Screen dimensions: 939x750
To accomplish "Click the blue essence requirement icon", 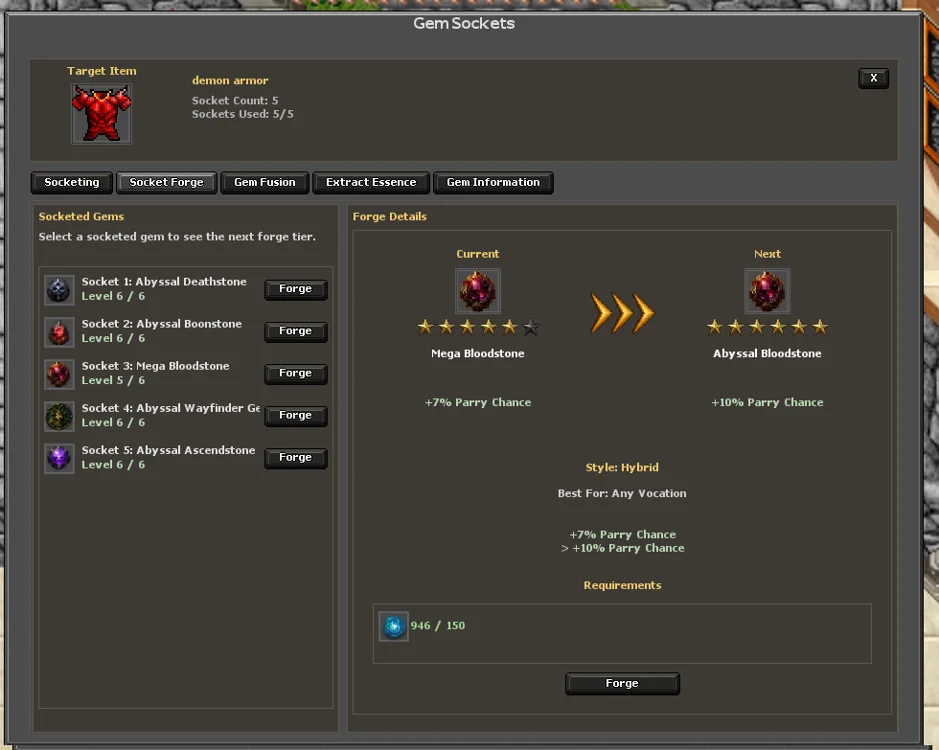I will 394,626.
